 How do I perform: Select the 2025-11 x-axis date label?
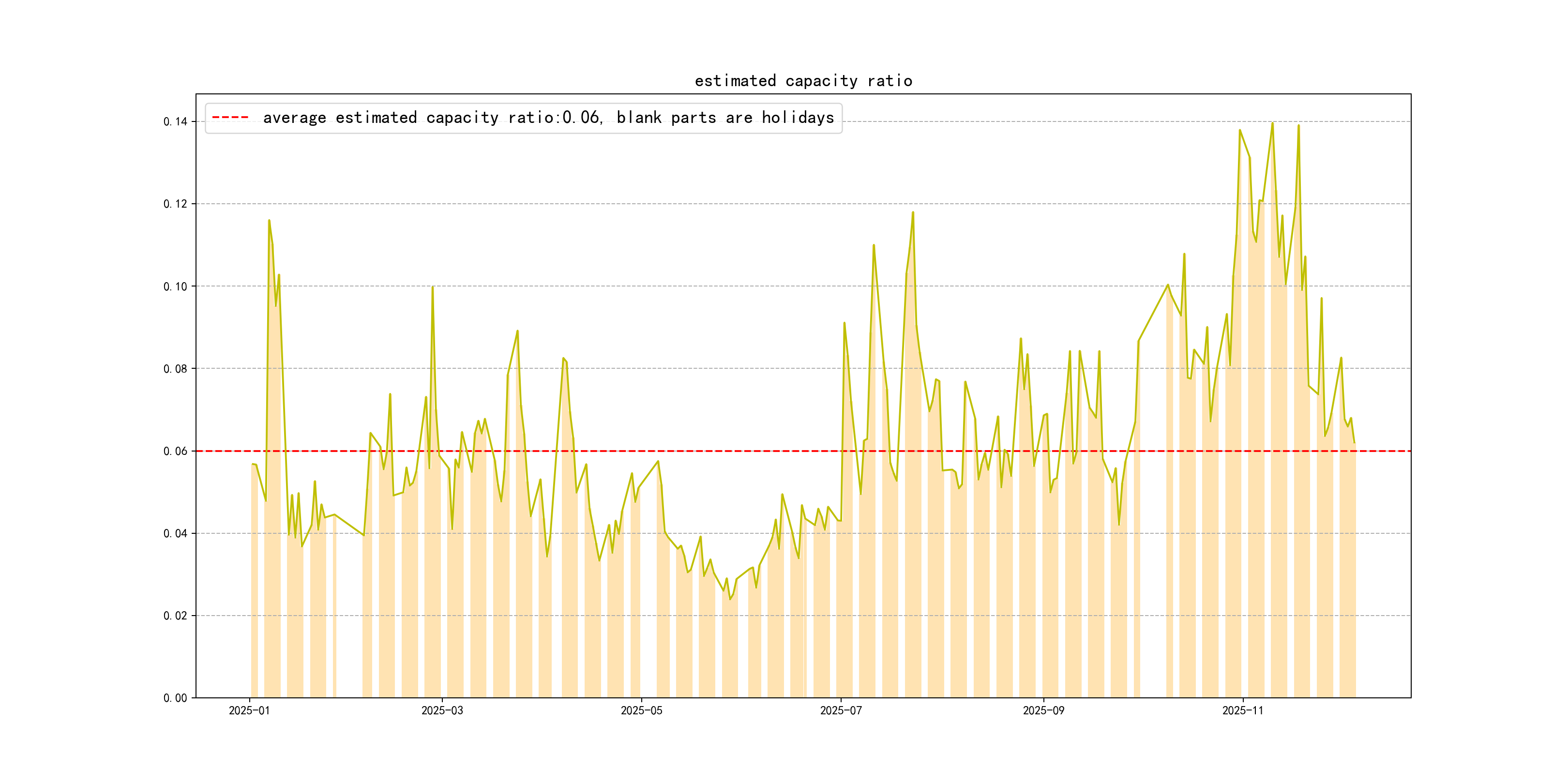1242,711
